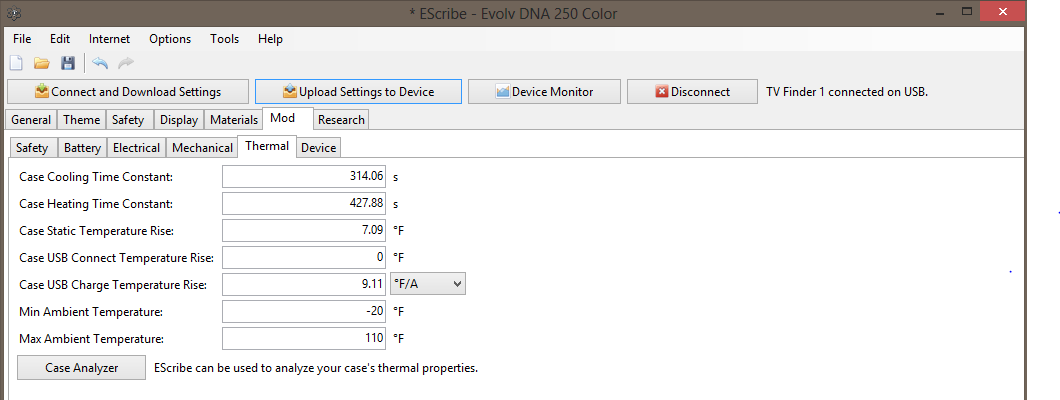Image resolution: width=1060 pixels, height=400 pixels.
Task: Click the Open folder toolbar icon
Action: (42, 63)
